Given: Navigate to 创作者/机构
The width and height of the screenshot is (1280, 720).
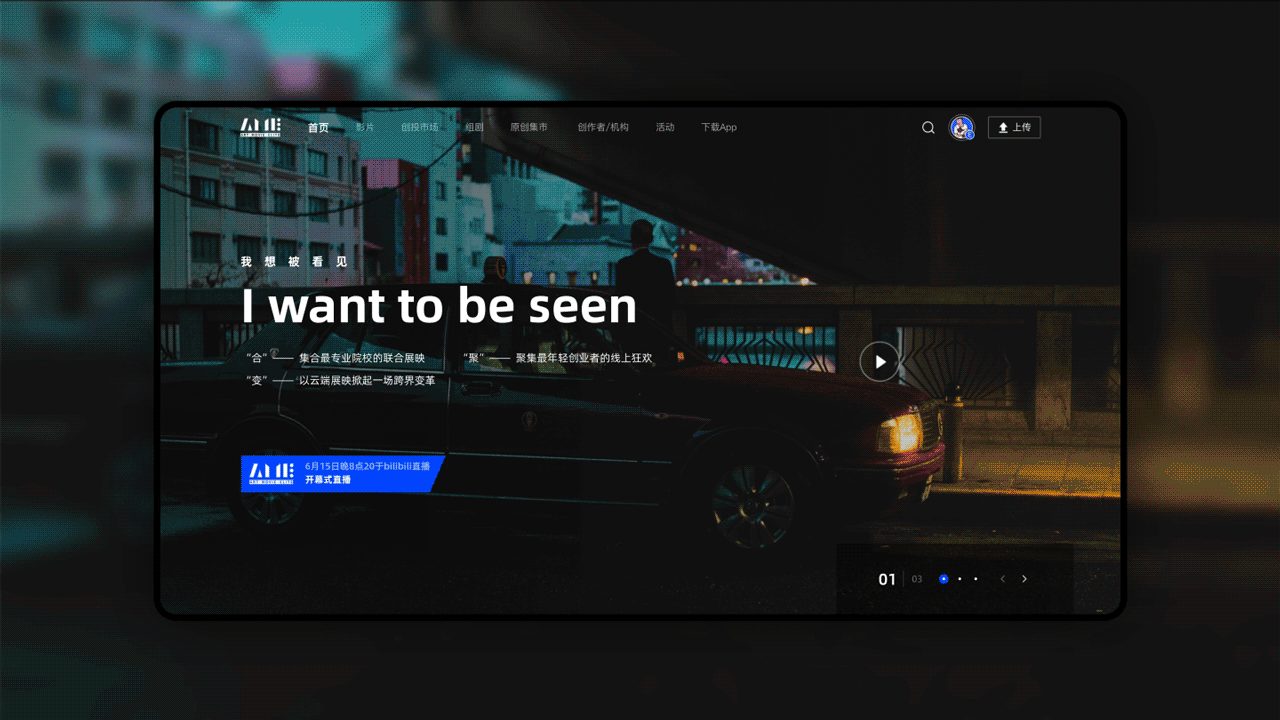Looking at the screenshot, I should click(x=603, y=127).
